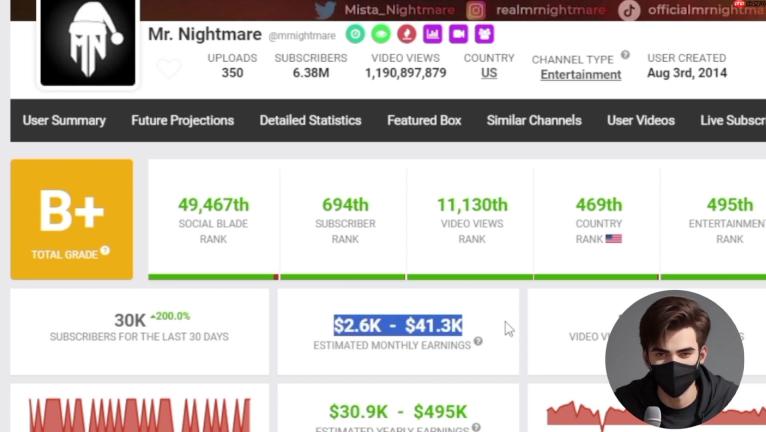Viewport: 766px width, 432px height.
Task: Open the Detailed Statistics tab
Action: pyautogui.click(x=310, y=121)
